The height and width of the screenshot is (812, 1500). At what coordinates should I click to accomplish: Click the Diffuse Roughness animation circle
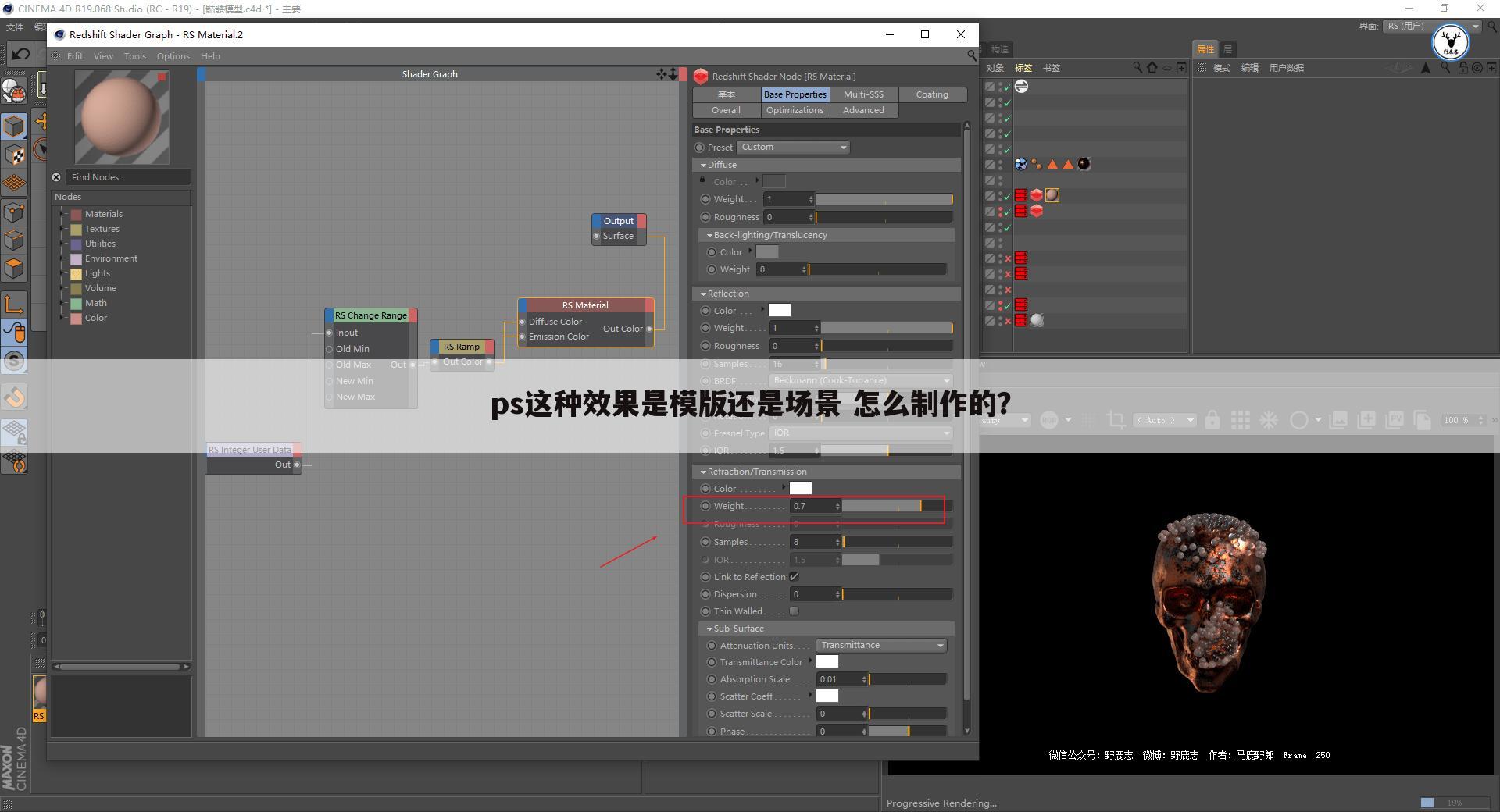pos(705,217)
